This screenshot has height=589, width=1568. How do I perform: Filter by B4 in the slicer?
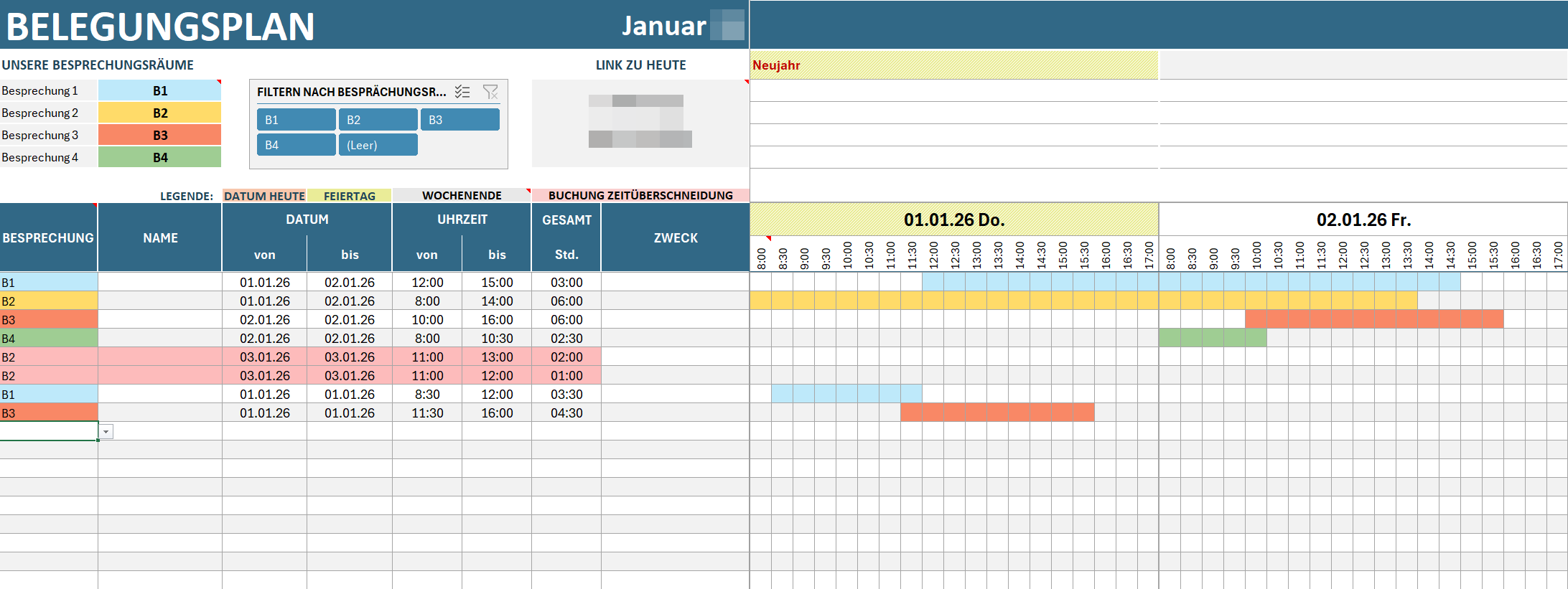click(296, 145)
